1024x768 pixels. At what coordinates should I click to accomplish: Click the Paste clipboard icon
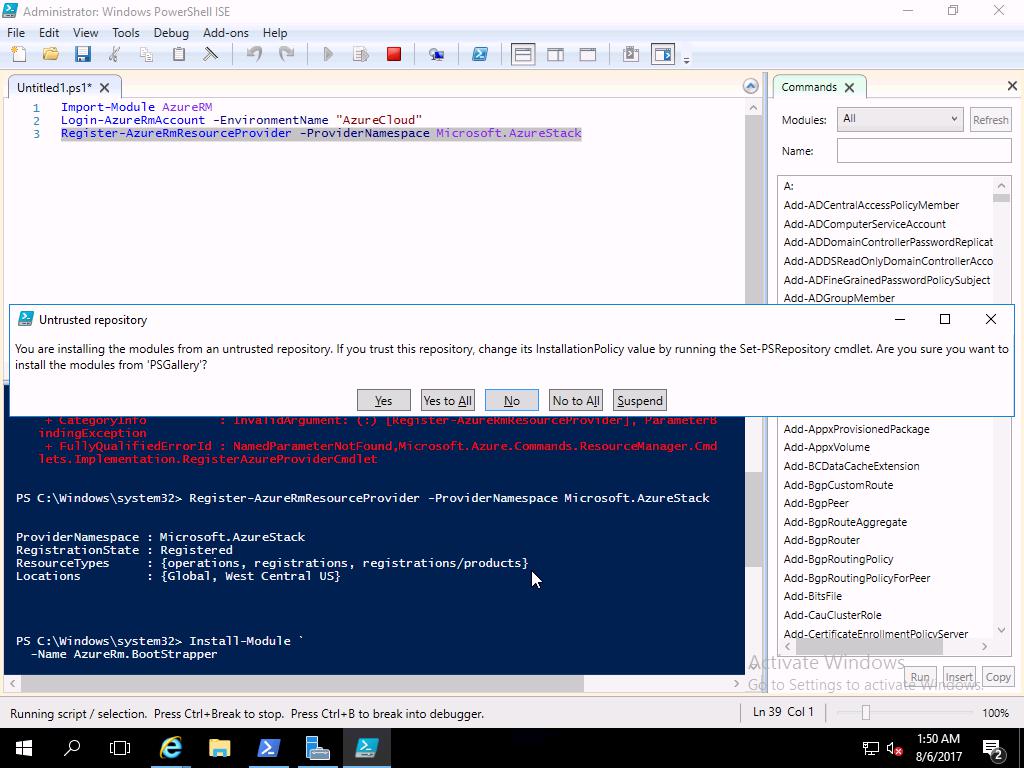pos(178,54)
